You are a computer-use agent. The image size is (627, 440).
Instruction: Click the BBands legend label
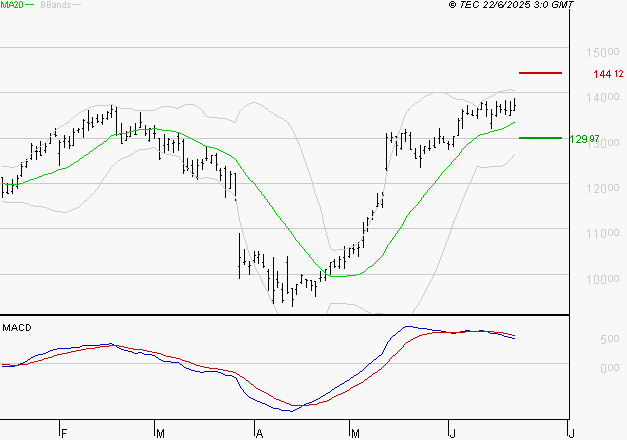click(x=56, y=5)
